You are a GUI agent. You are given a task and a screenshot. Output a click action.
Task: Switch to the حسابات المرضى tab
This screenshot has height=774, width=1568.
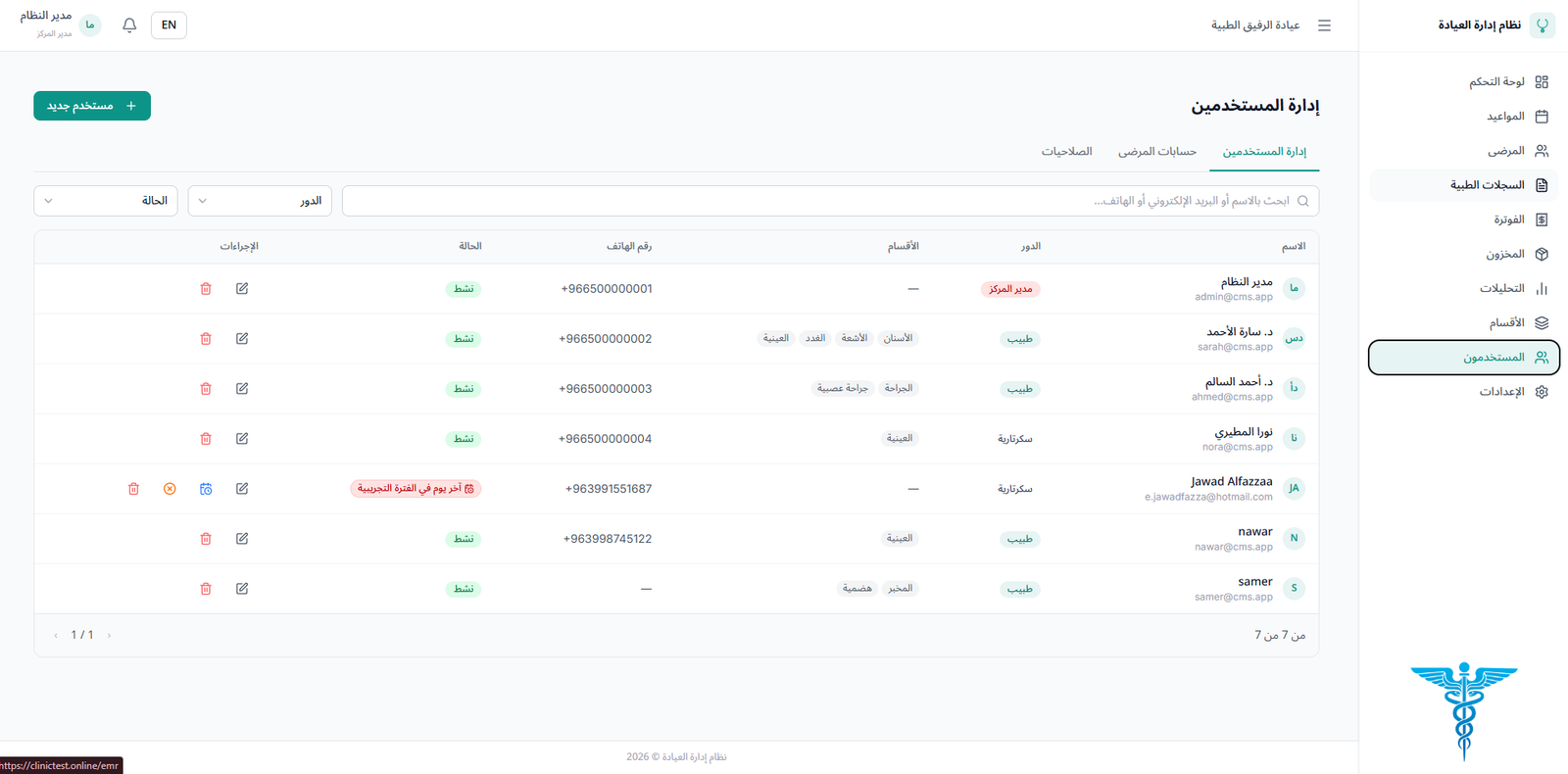tap(1156, 152)
